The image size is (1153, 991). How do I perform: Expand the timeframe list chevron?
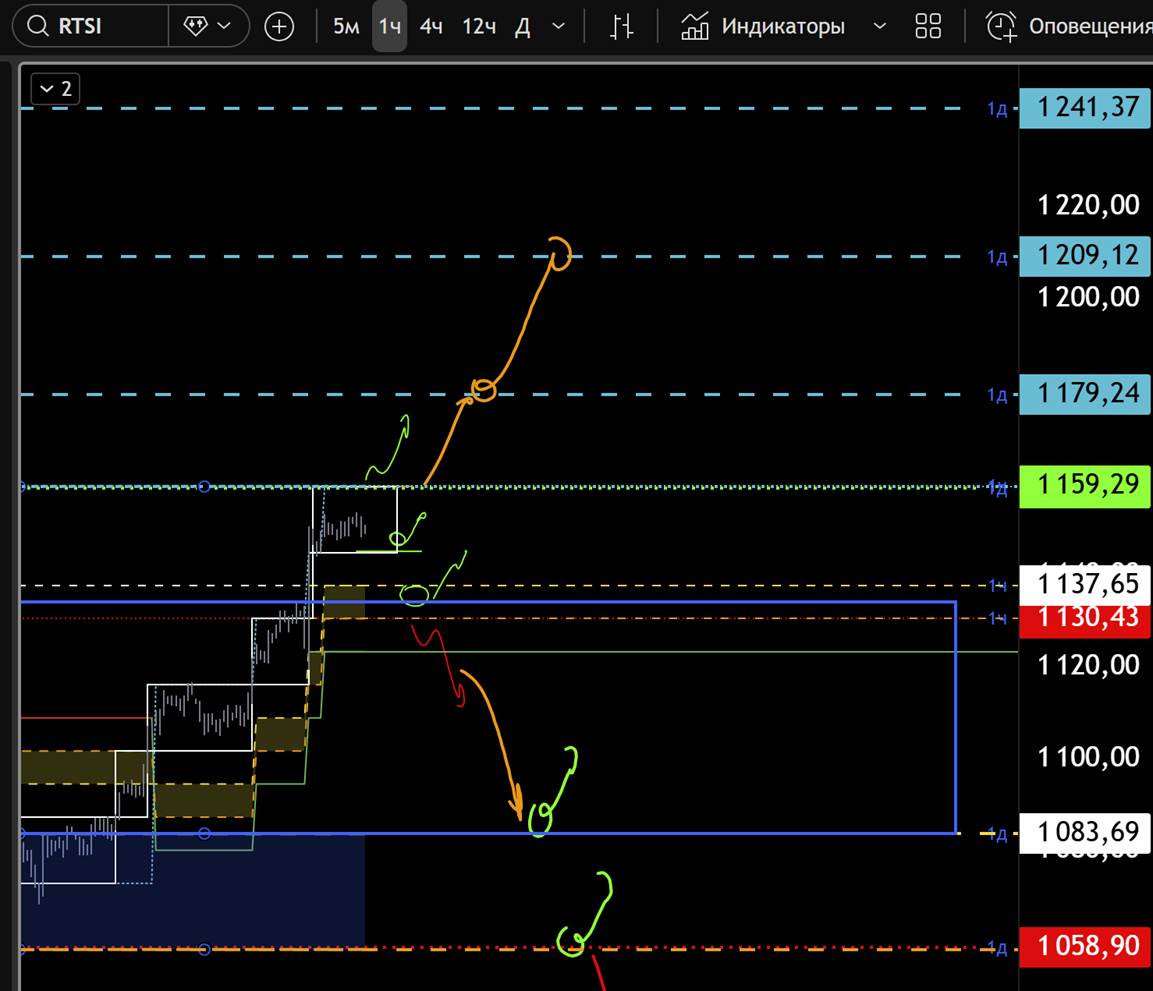pyautogui.click(x=559, y=27)
